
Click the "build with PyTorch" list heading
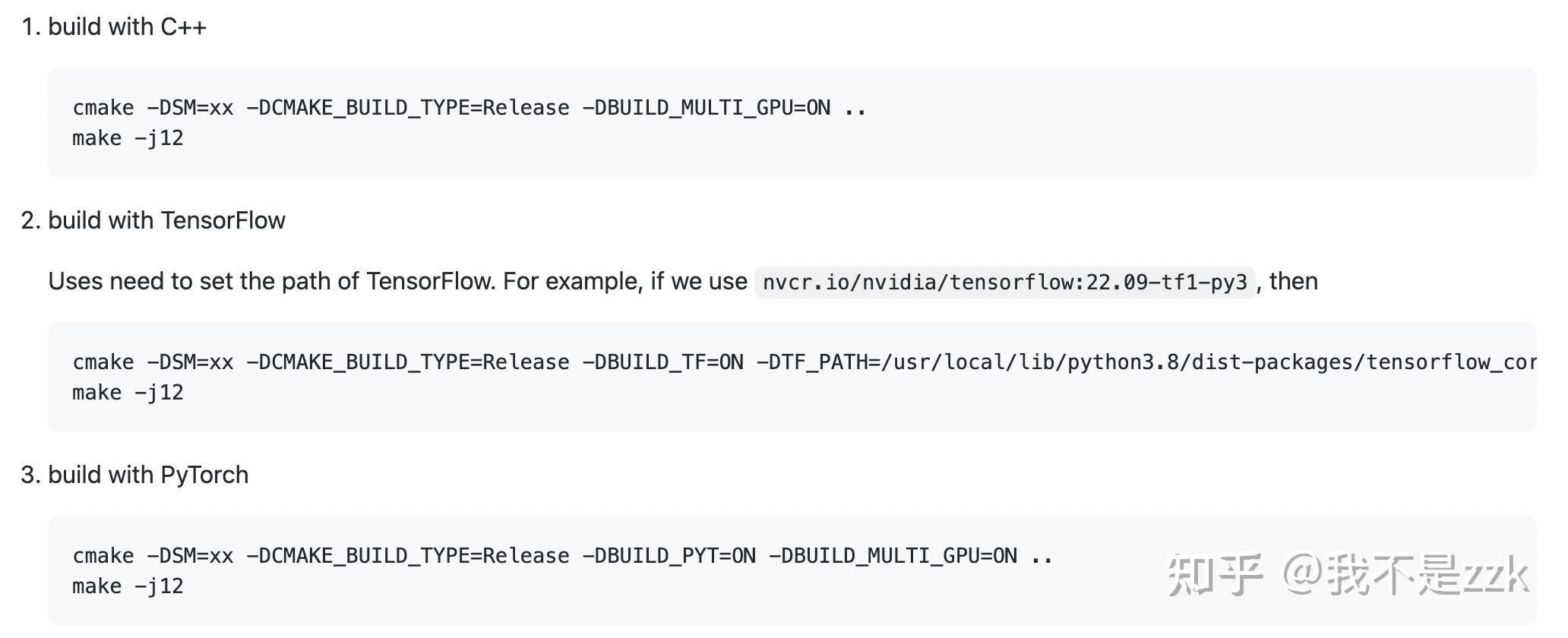pos(148,475)
